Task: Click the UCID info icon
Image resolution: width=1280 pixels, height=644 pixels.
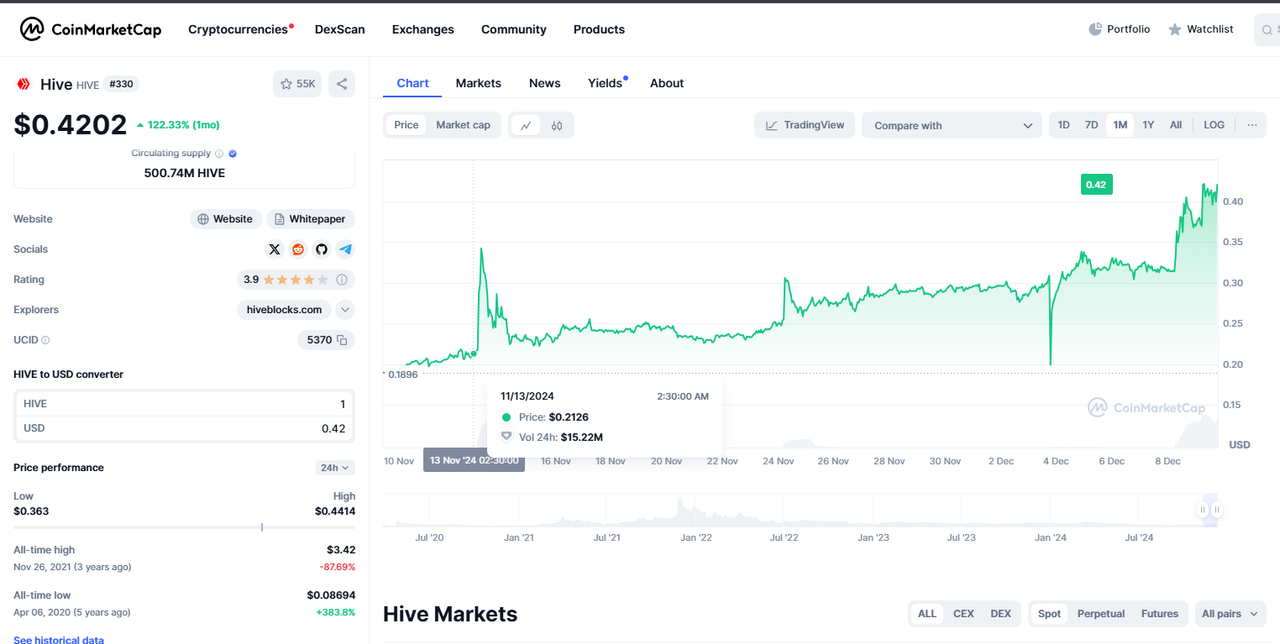Action: (45, 340)
